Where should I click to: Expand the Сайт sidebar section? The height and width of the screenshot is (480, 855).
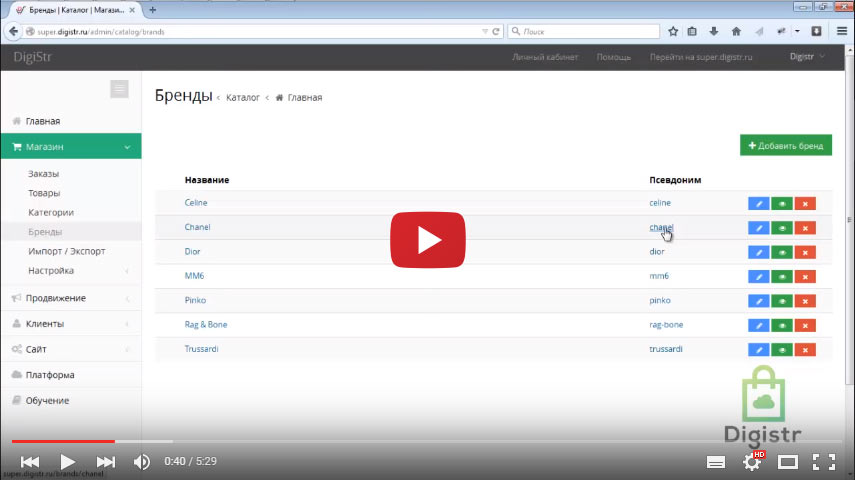coord(71,349)
